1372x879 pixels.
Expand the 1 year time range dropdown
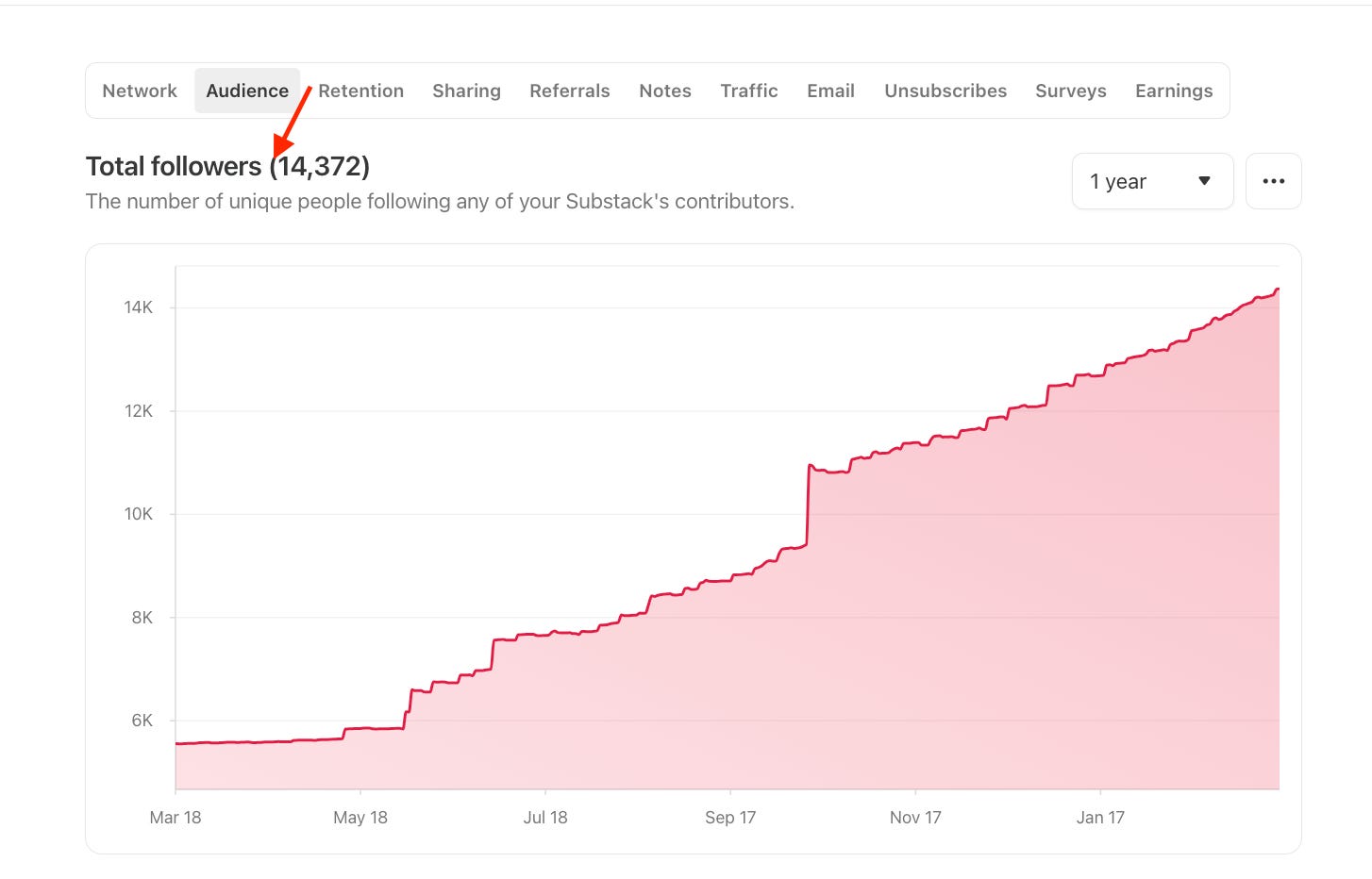click(x=1152, y=181)
